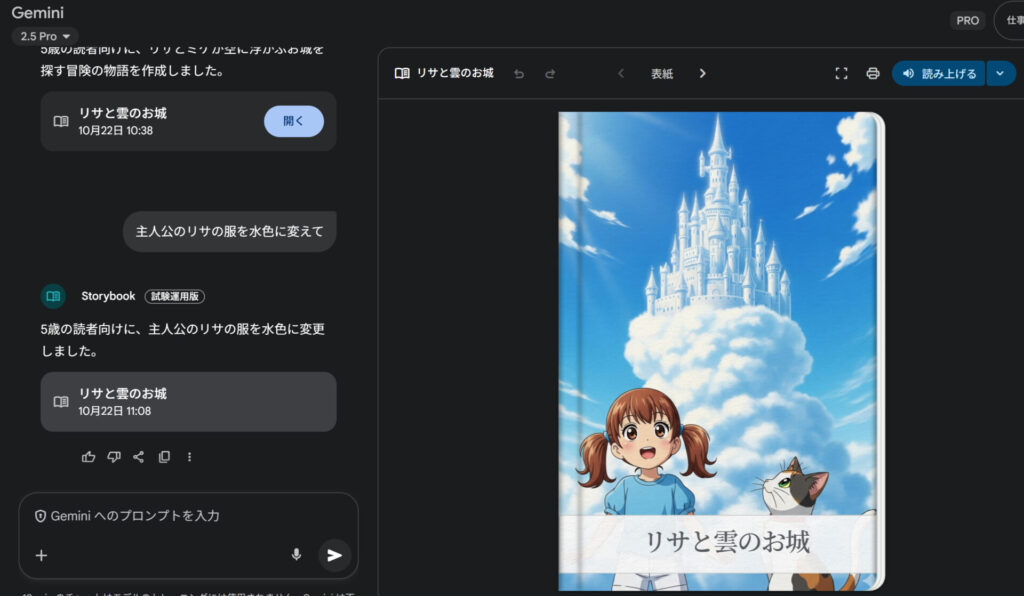1024x596 pixels.
Task: Click the plus icon to add attachments
Action: pyautogui.click(x=41, y=556)
